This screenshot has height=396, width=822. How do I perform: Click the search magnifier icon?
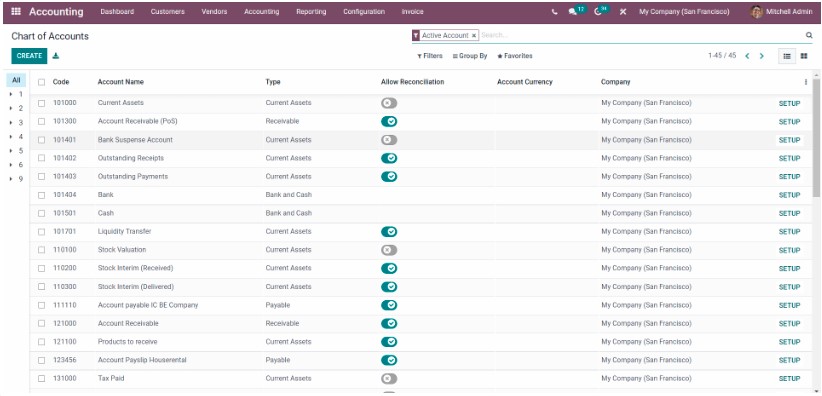[x=809, y=35]
